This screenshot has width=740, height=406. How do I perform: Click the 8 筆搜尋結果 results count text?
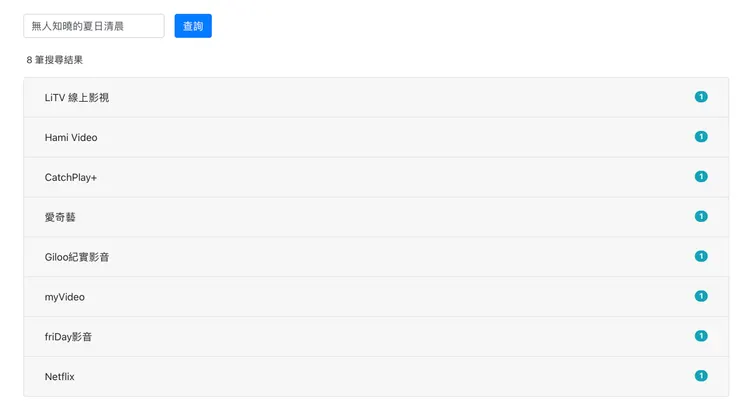point(55,60)
